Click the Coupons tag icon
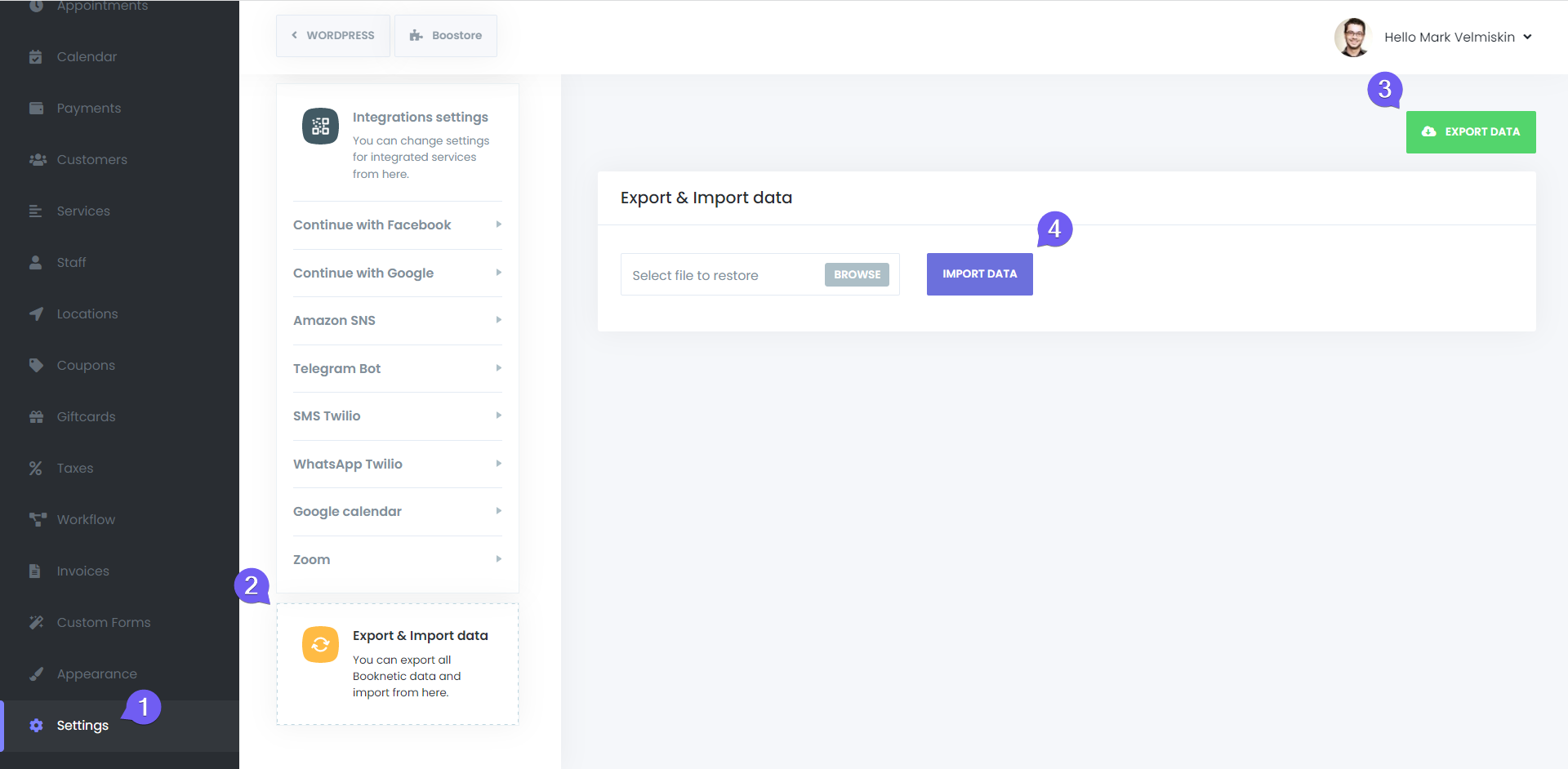This screenshot has height=769, width=1568. point(36,365)
